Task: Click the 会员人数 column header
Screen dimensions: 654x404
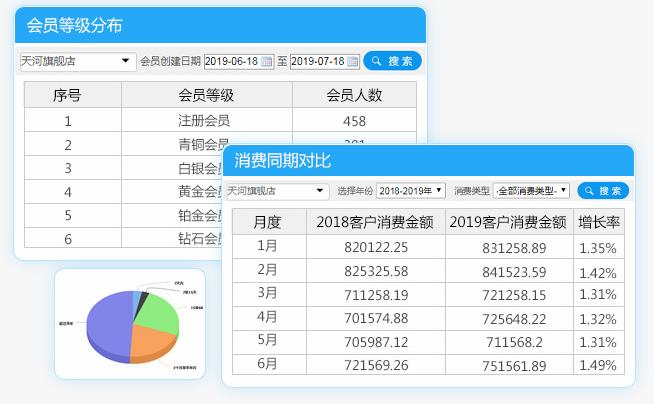Action: 354,95
